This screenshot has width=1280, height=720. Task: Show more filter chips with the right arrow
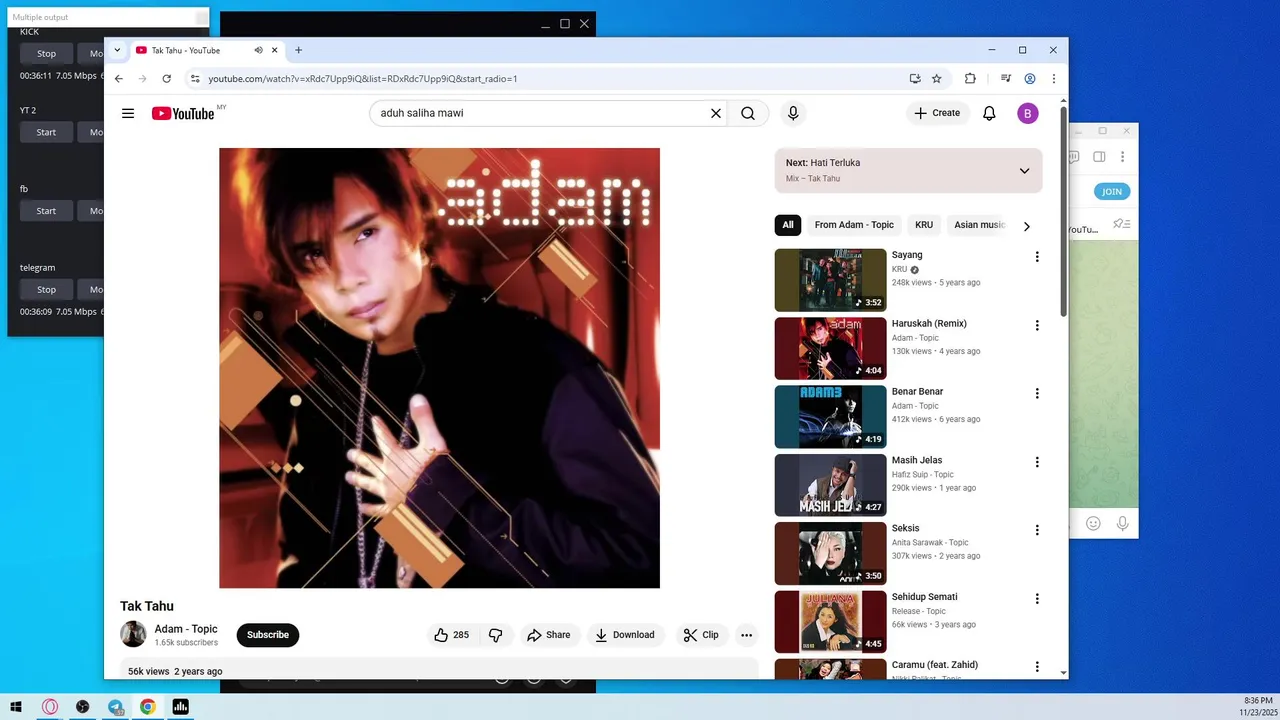pyautogui.click(x=1026, y=226)
